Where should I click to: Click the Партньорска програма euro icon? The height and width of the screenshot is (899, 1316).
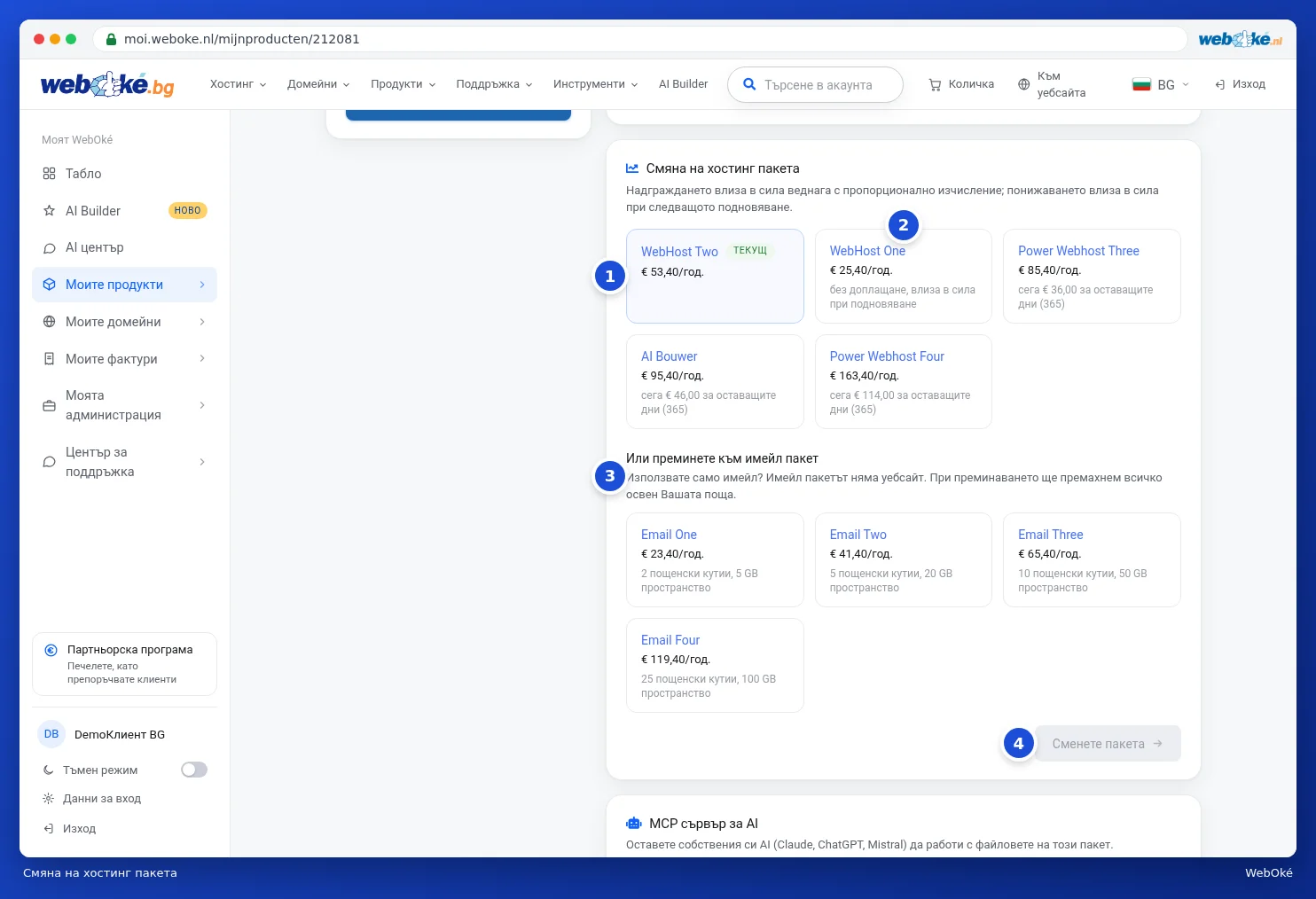tap(51, 650)
